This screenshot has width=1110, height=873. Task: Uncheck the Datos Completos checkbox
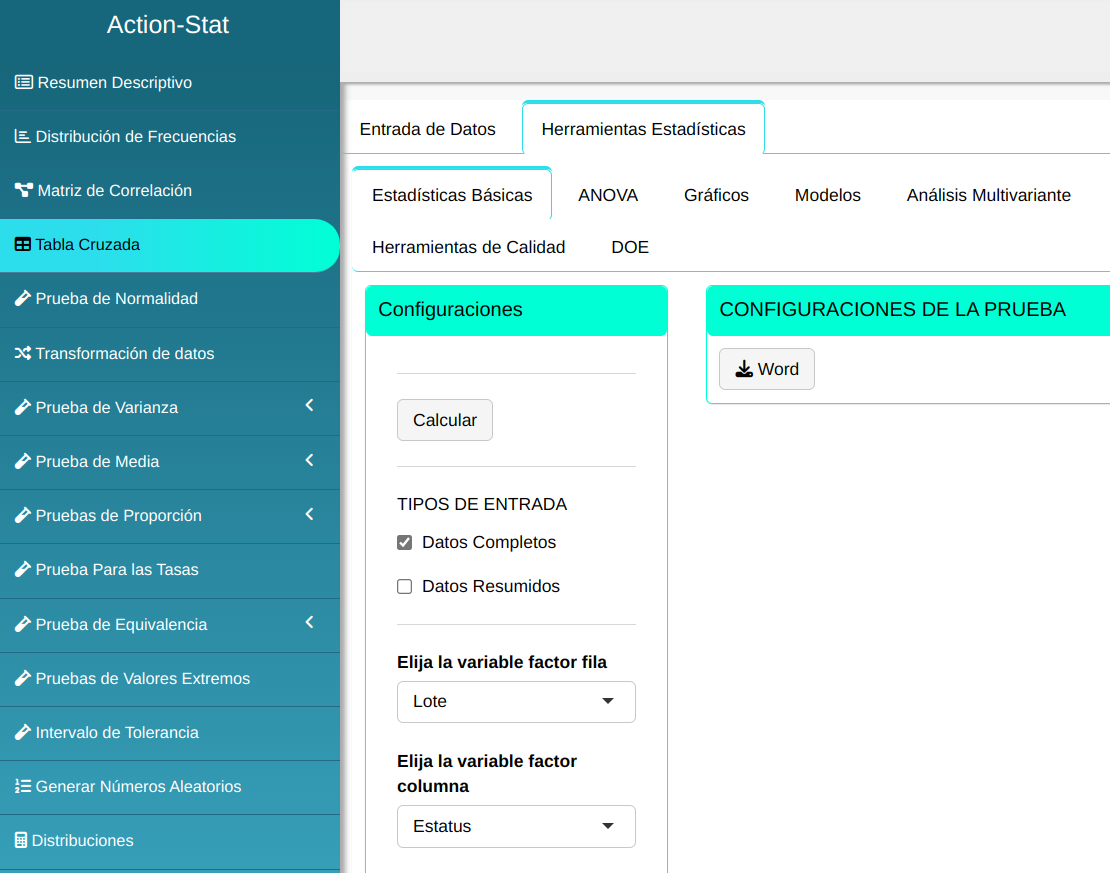[x=405, y=543]
